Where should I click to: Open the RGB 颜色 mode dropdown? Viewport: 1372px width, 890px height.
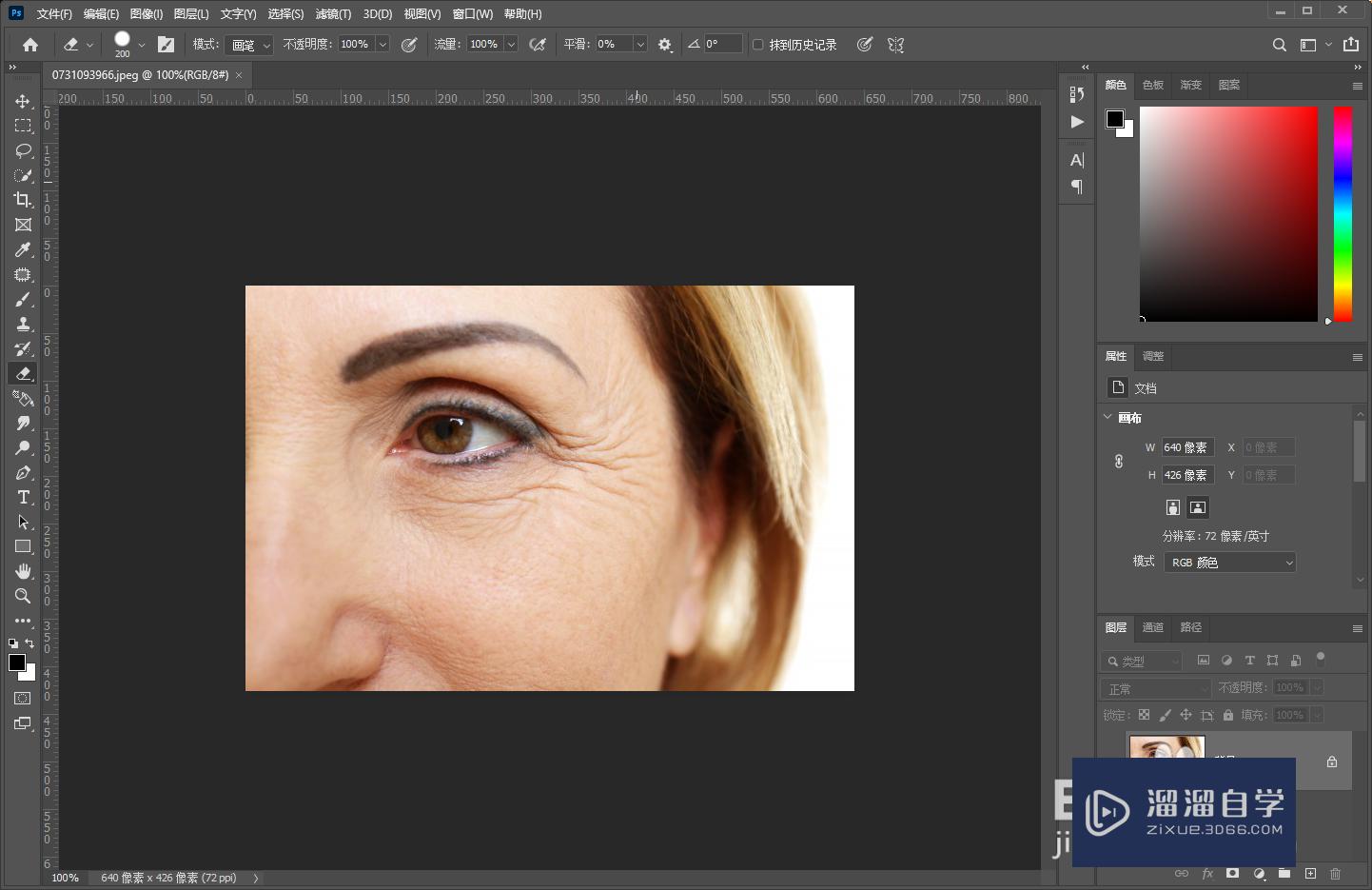(1230, 563)
